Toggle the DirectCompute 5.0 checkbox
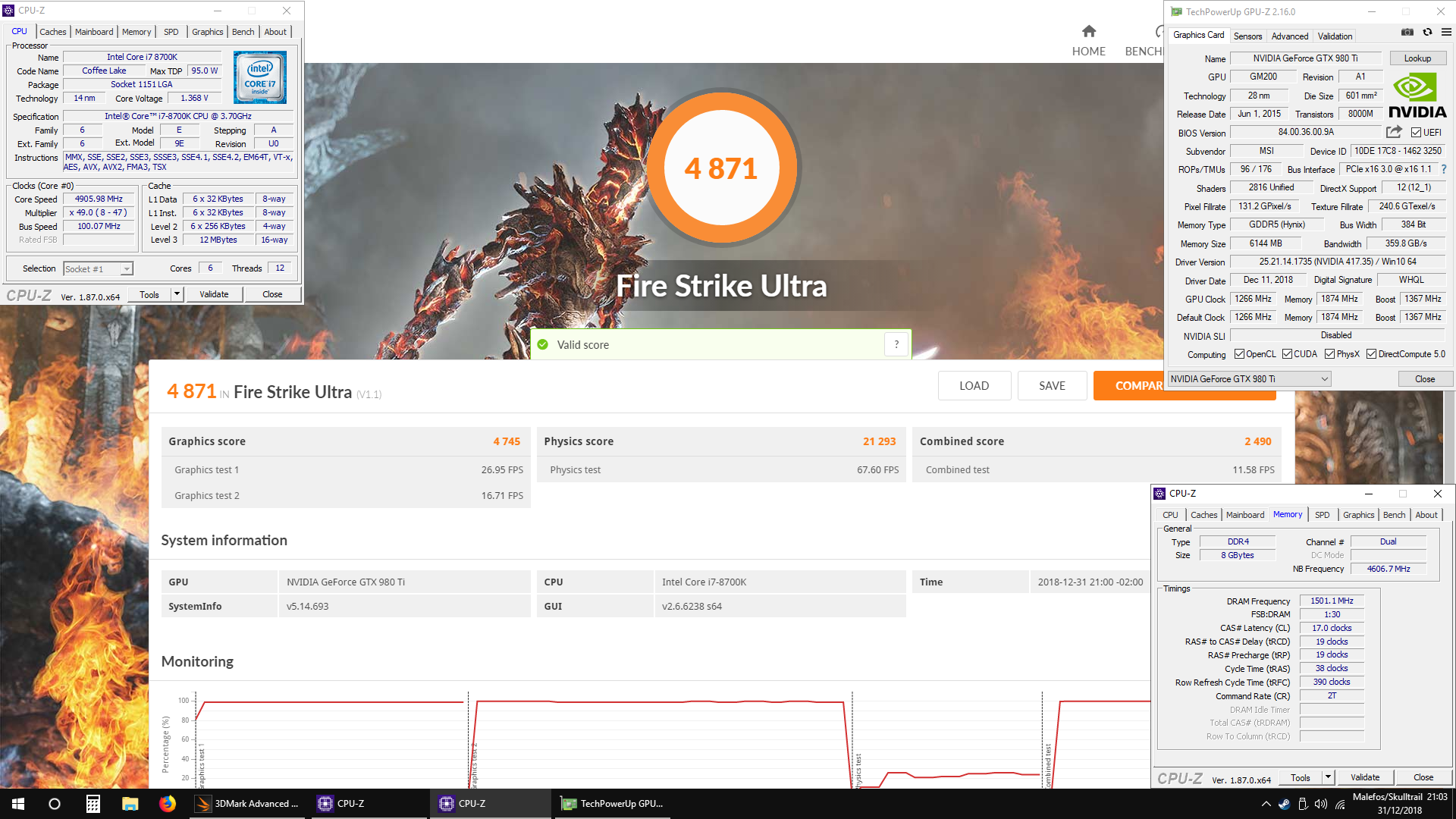This screenshot has width=1456, height=819. coord(1371,354)
